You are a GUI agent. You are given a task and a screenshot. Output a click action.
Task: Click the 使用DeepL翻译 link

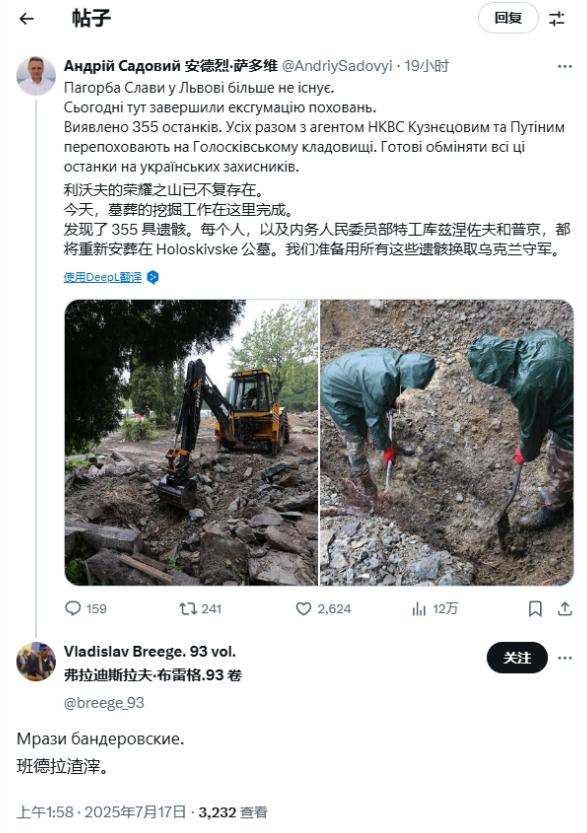pyautogui.click(x=103, y=277)
